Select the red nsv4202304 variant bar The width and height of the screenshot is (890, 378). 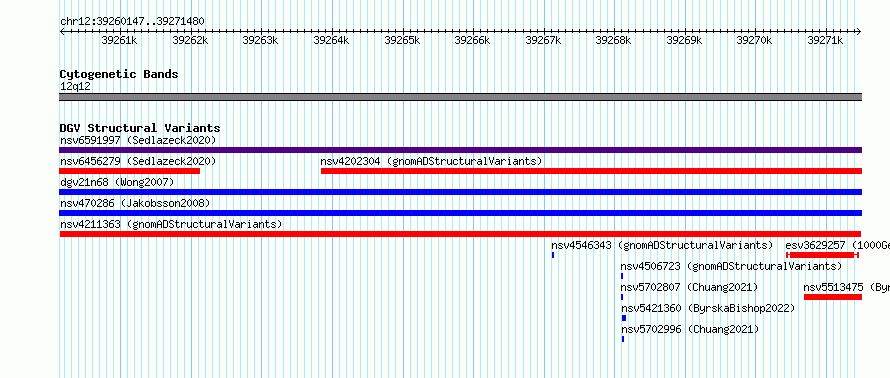coord(591,171)
